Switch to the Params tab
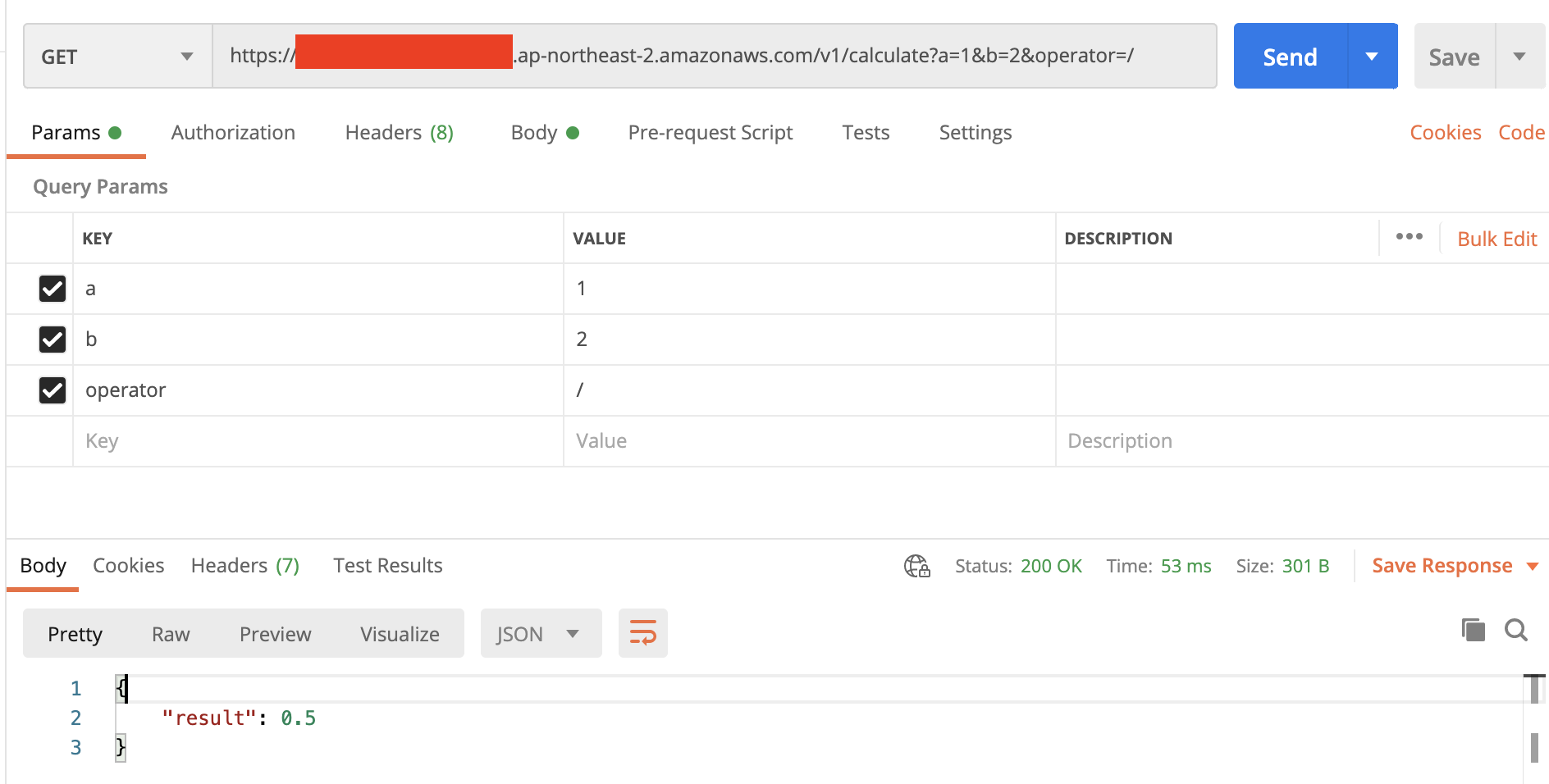The width and height of the screenshot is (1549, 784). pos(76,133)
